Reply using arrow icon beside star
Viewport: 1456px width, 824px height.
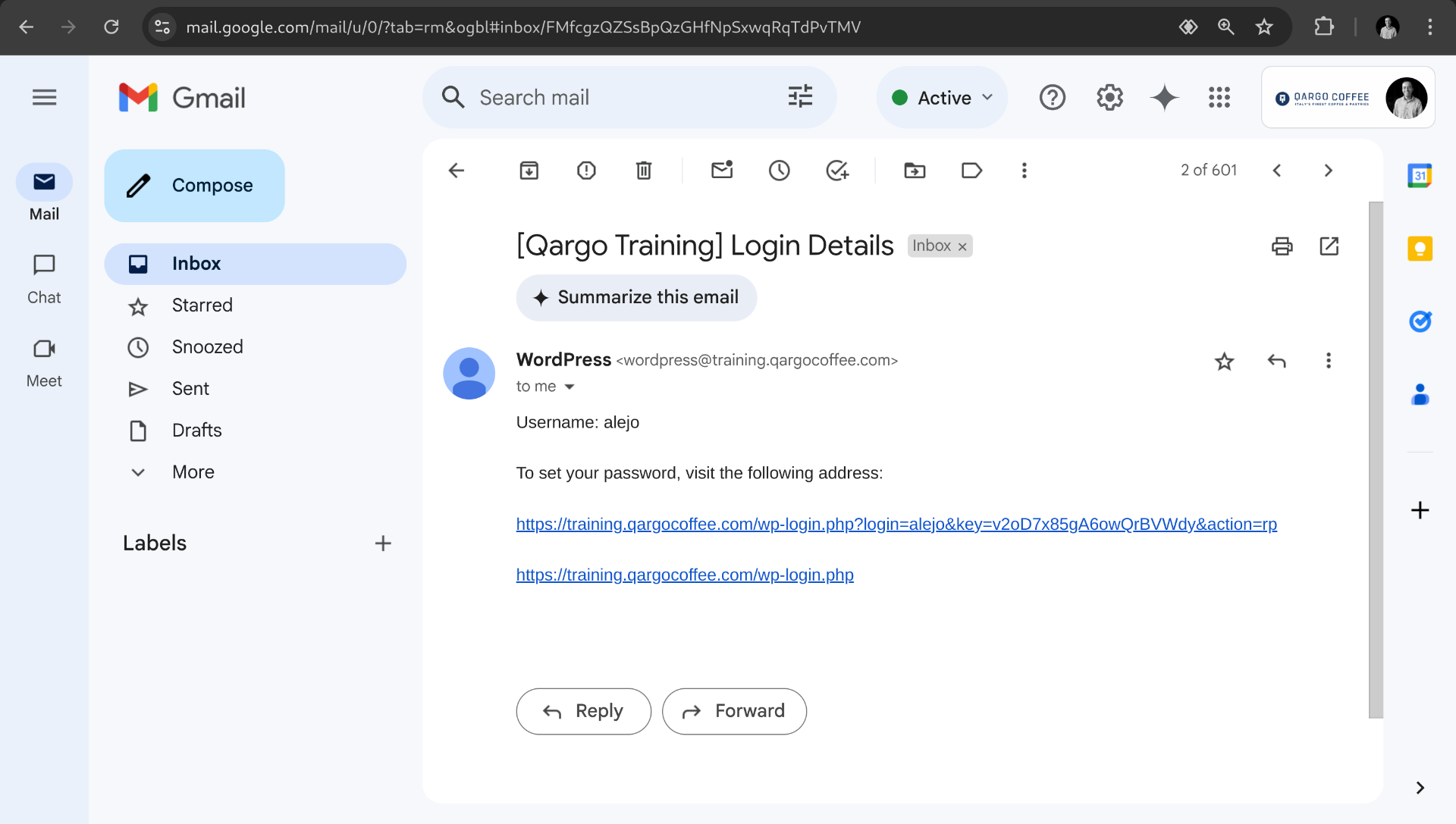(1277, 361)
